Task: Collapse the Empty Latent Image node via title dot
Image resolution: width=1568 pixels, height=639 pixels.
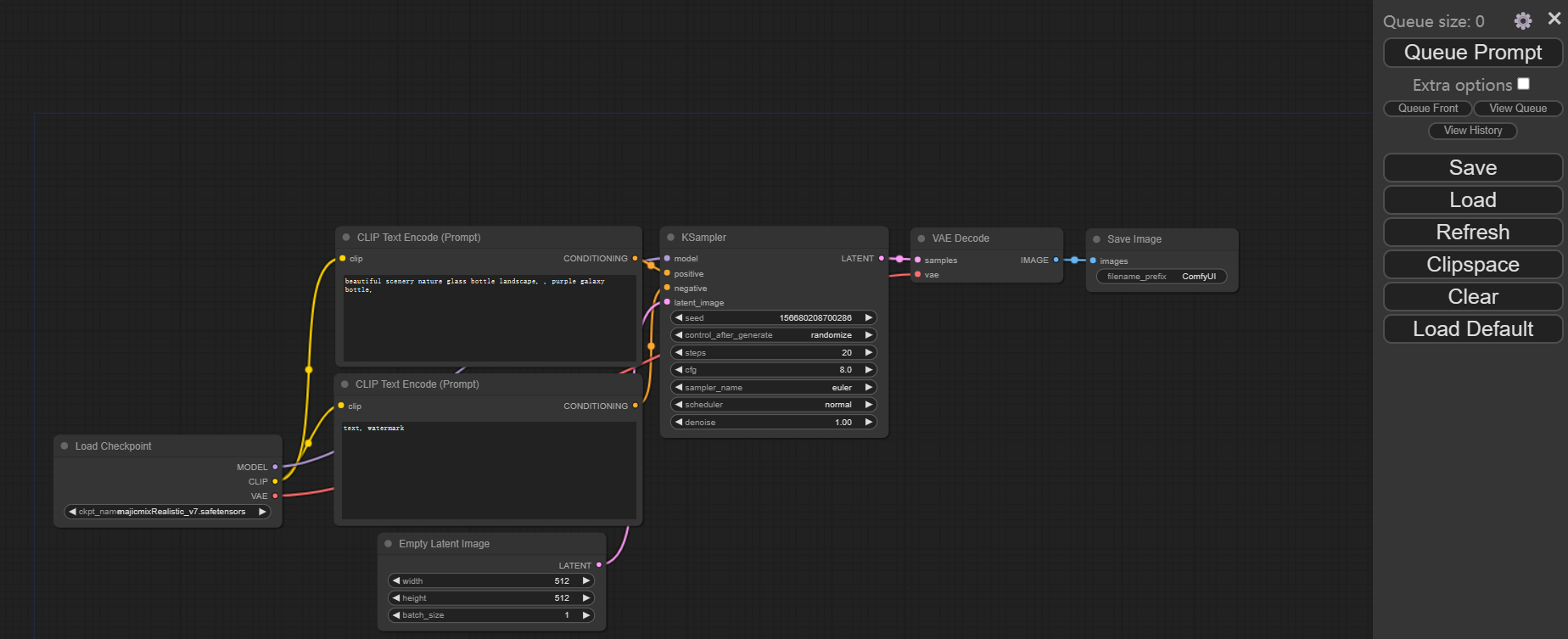Action: point(389,544)
